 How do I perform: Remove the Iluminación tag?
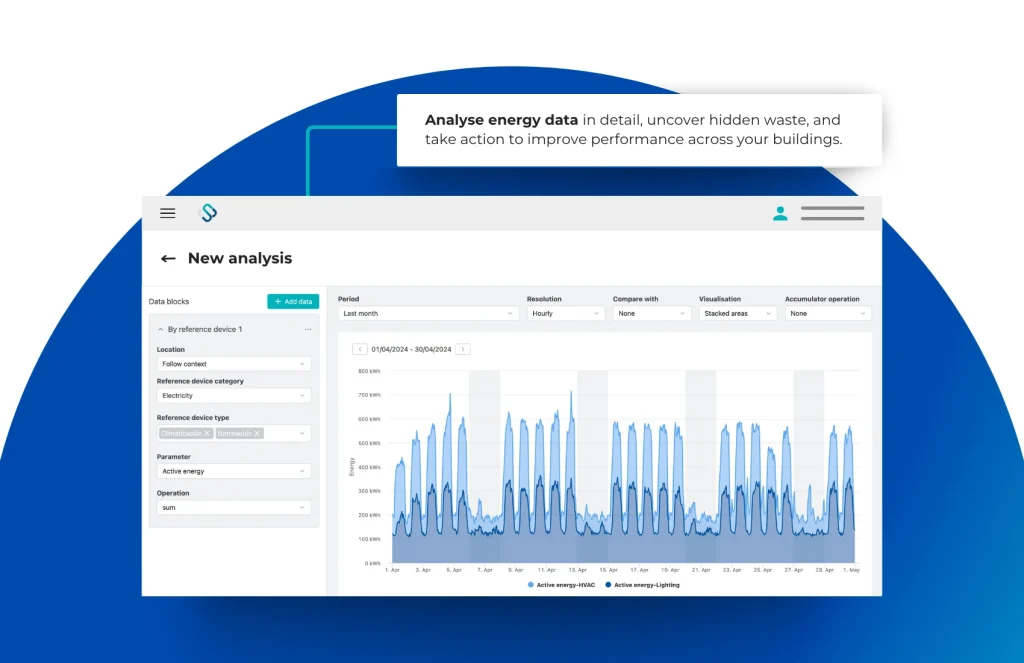[257, 433]
